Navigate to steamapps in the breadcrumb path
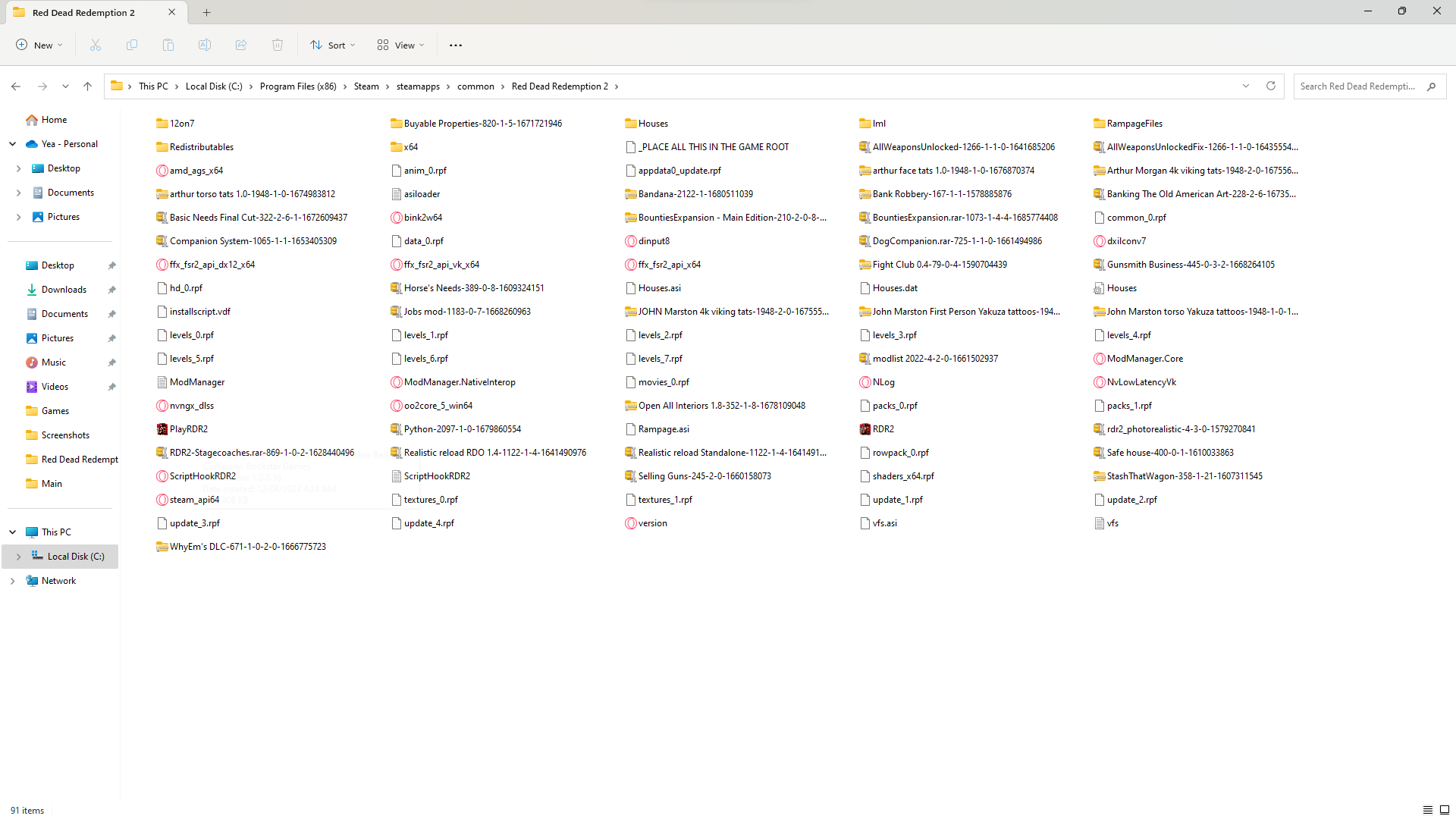Screen dimensions: 1456x819 [x=418, y=86]
